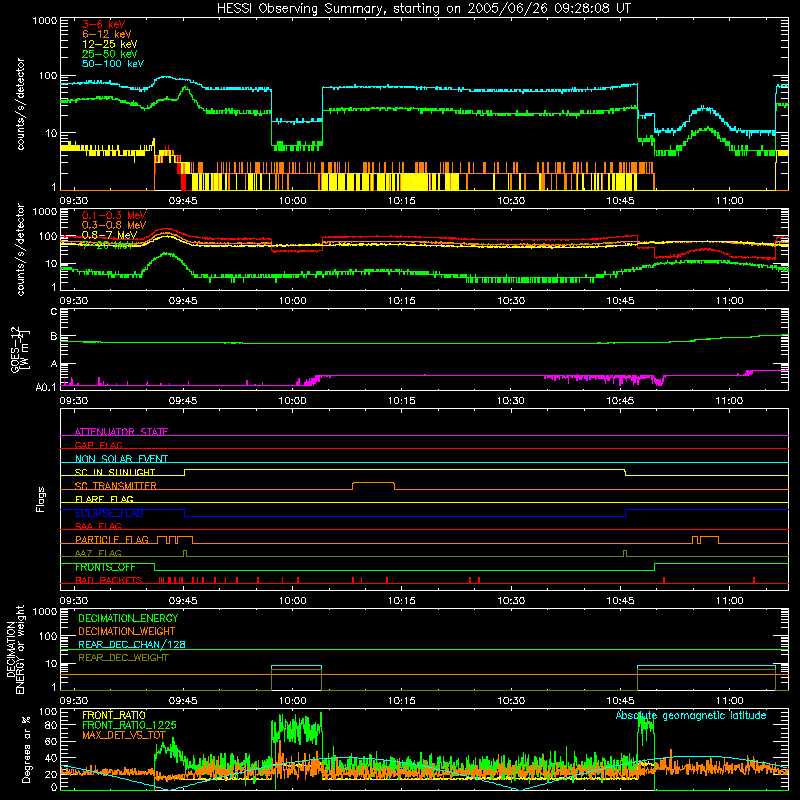Click the 11:00 tick under the GOES panel
Screen dimensions: 800x800
pyautogui.click(x=729, y=401)
